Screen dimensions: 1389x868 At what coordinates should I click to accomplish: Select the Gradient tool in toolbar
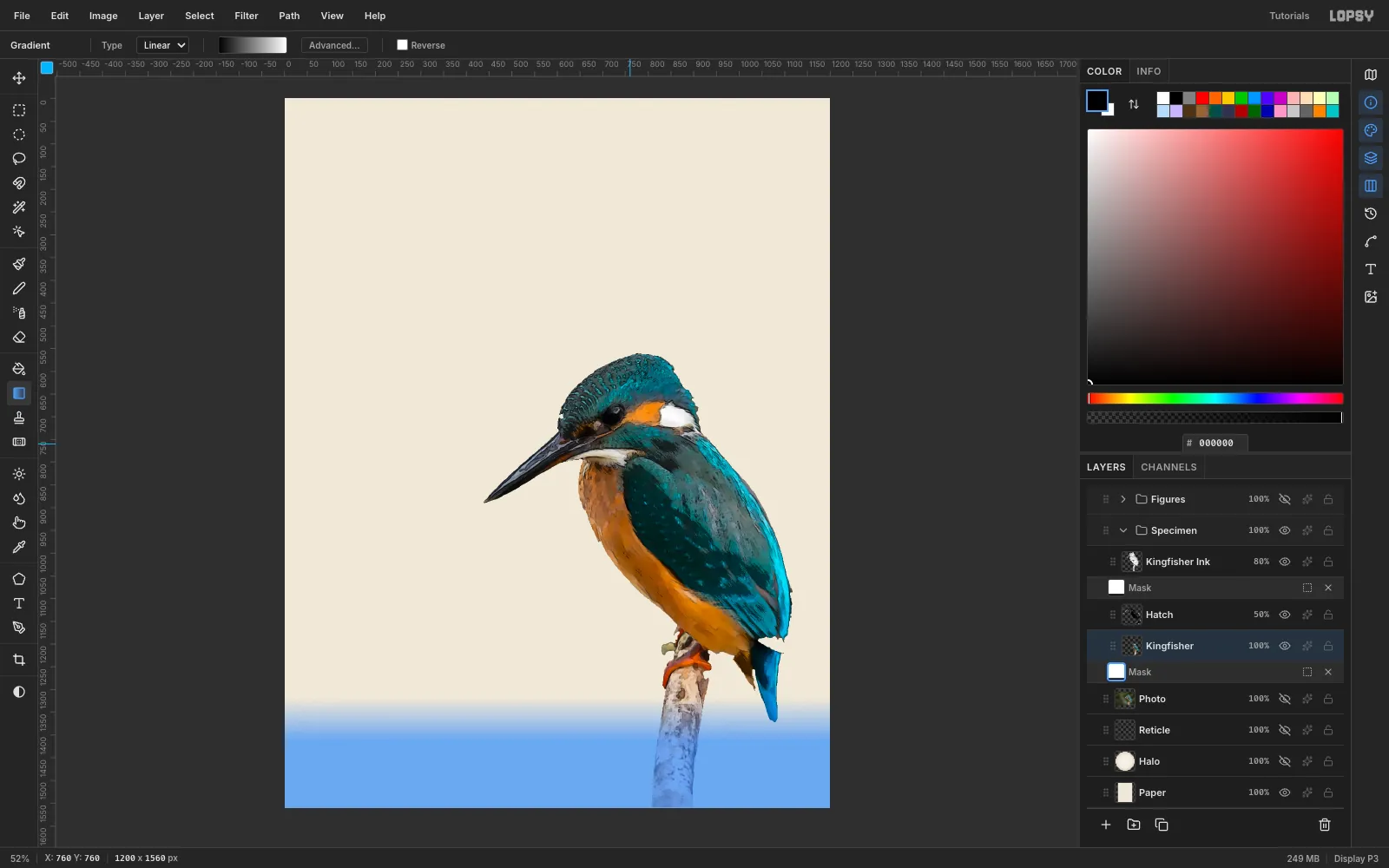coord(19,393)
